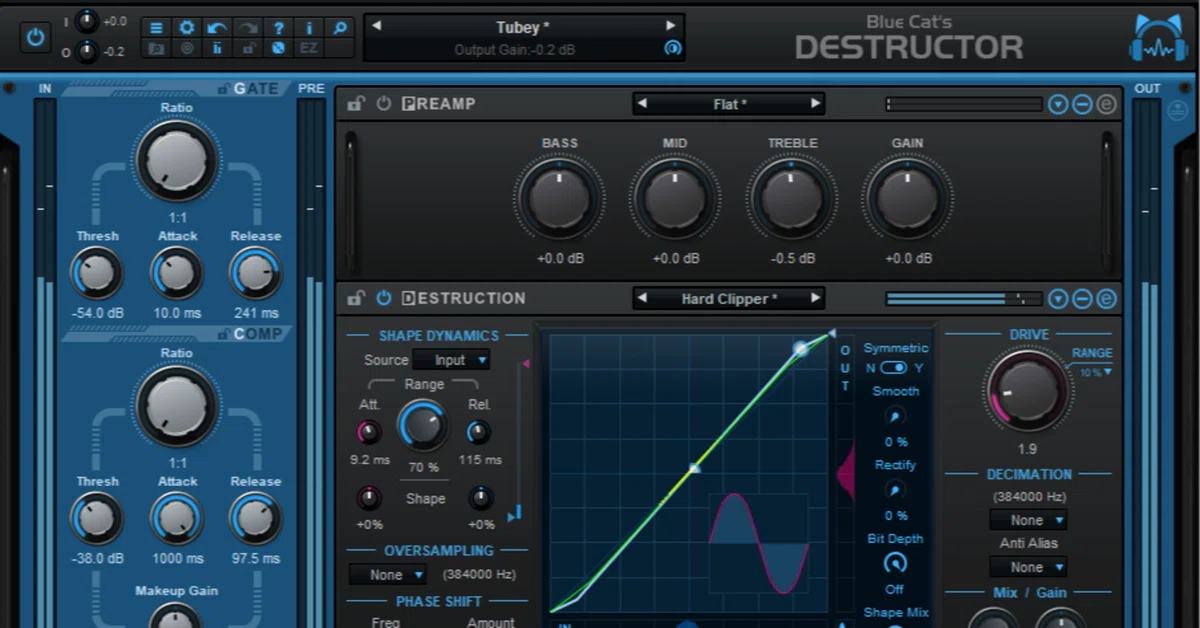Open the Decimation dropdown set to None
The height and width of the screenshot is (628, 1200).
1028,520
